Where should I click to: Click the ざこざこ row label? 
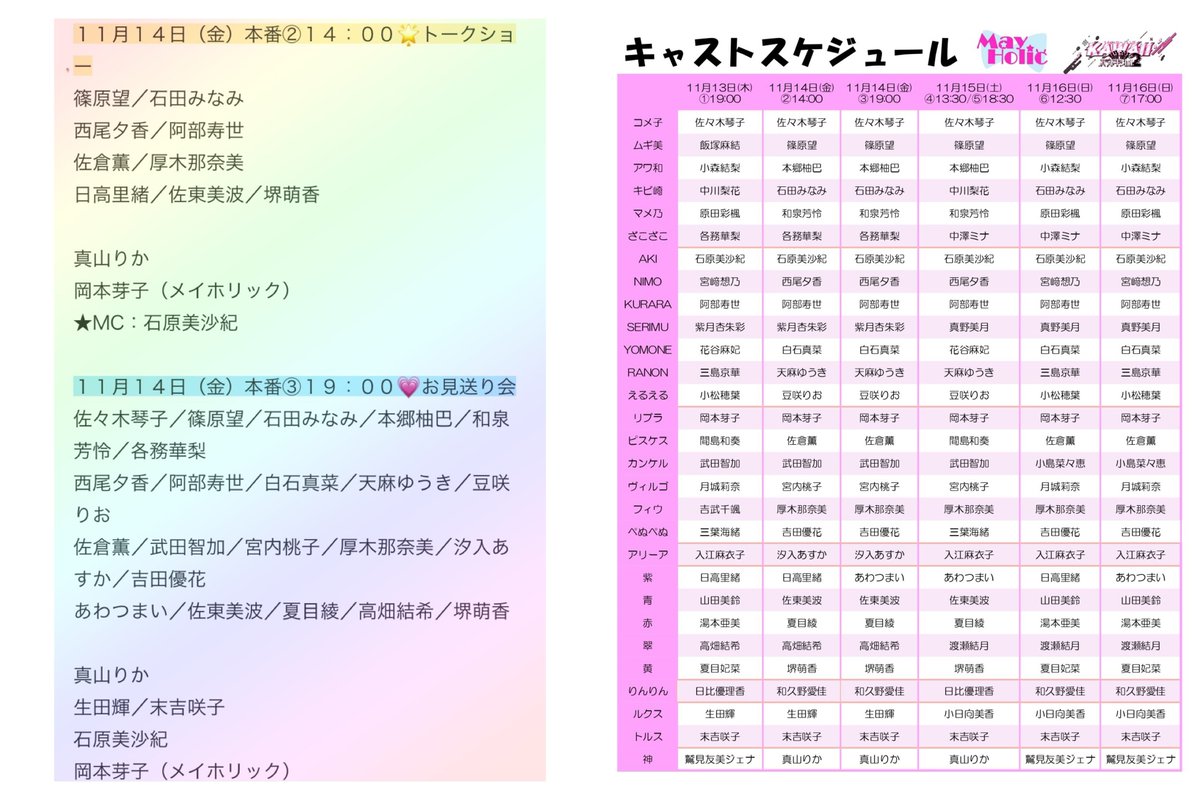(648, 236)
